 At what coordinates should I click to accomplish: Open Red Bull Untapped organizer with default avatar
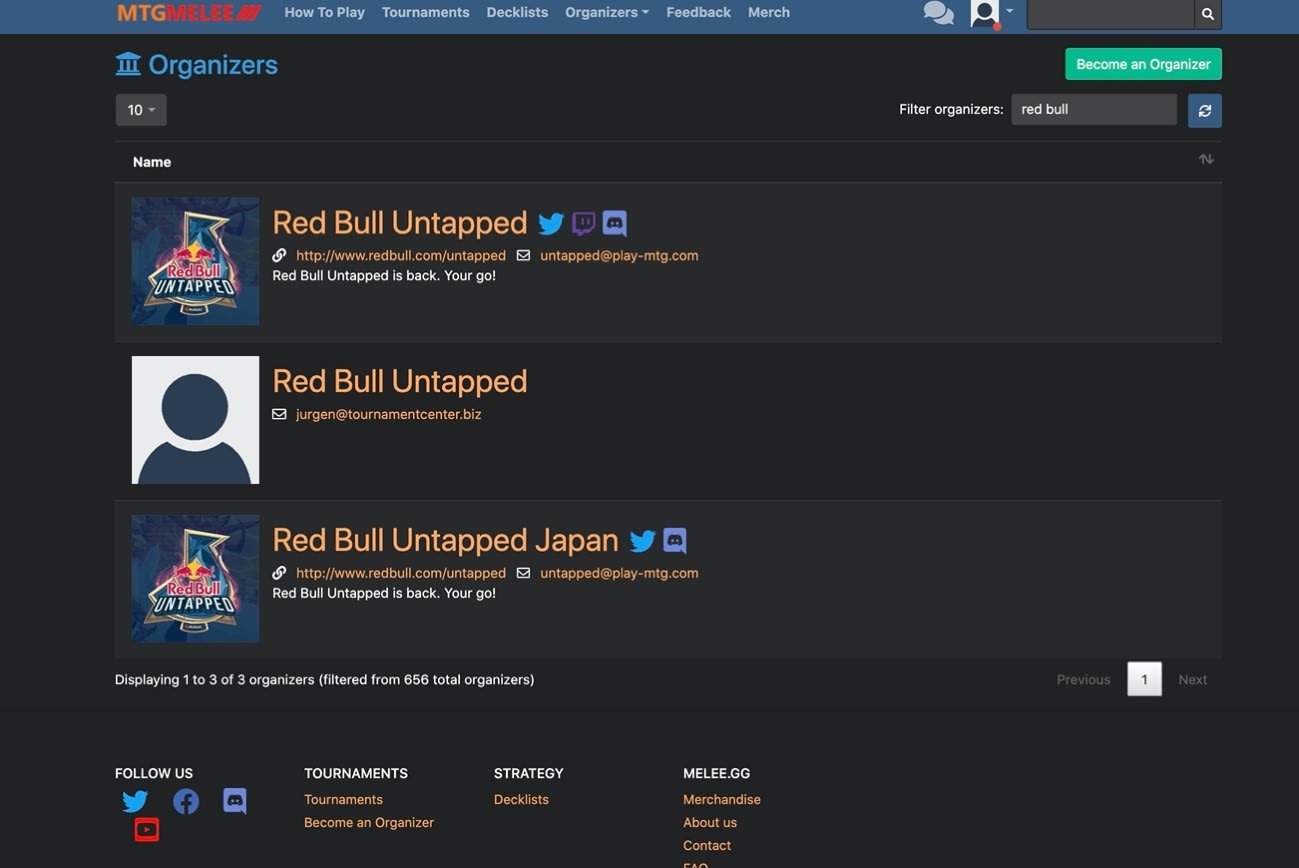[400, 381]
